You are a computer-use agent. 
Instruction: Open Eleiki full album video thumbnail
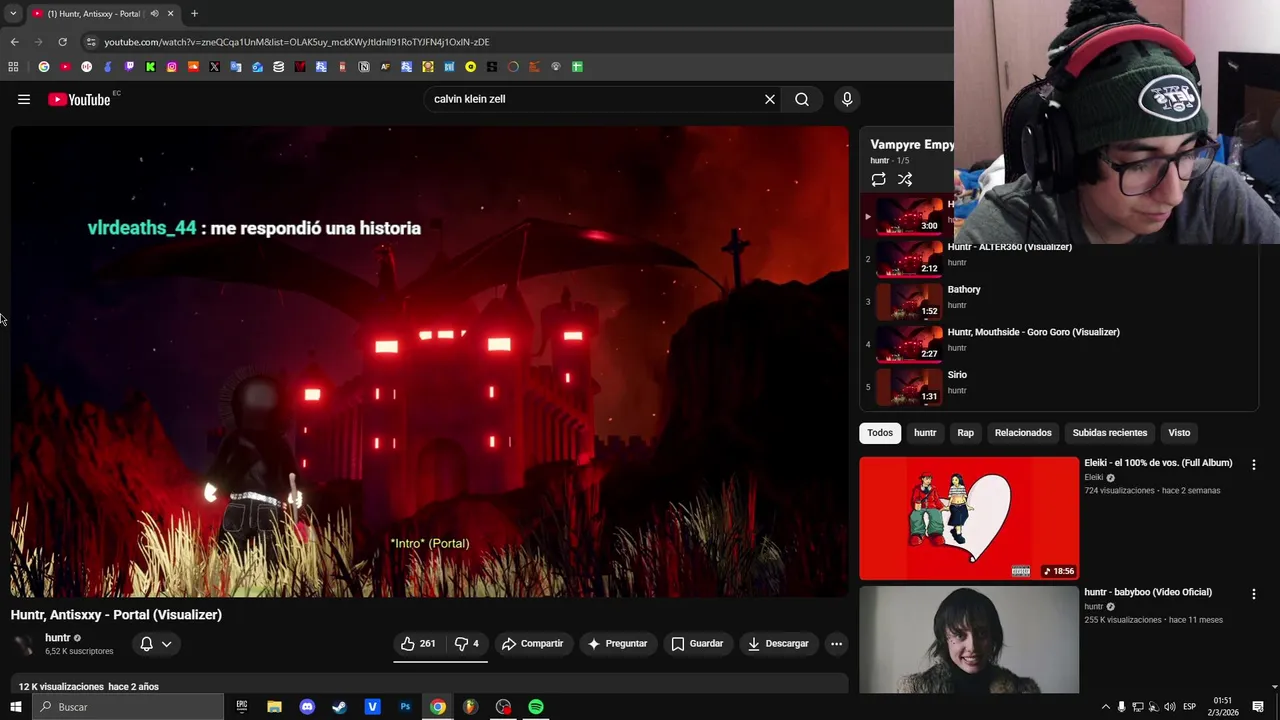click(969, 518)
